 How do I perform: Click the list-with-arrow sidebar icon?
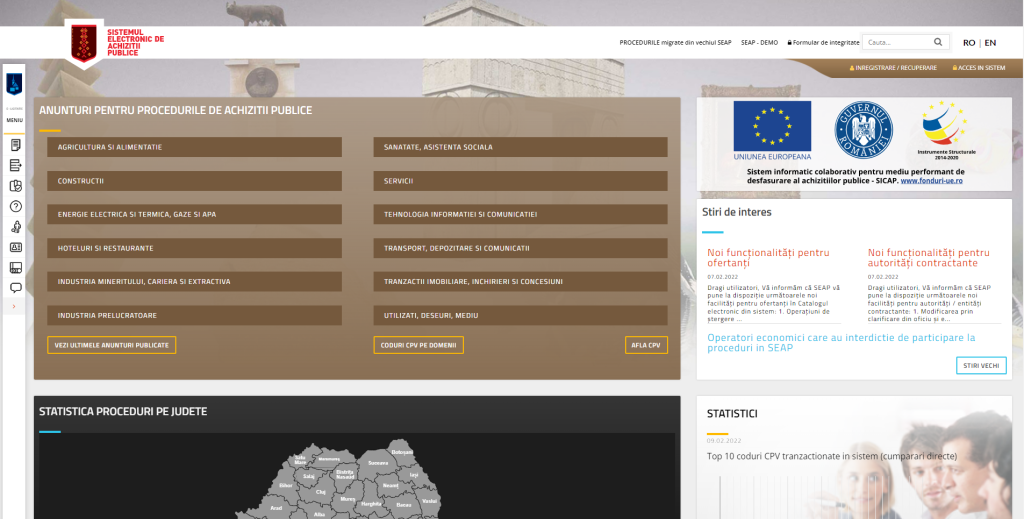[15, 165]
